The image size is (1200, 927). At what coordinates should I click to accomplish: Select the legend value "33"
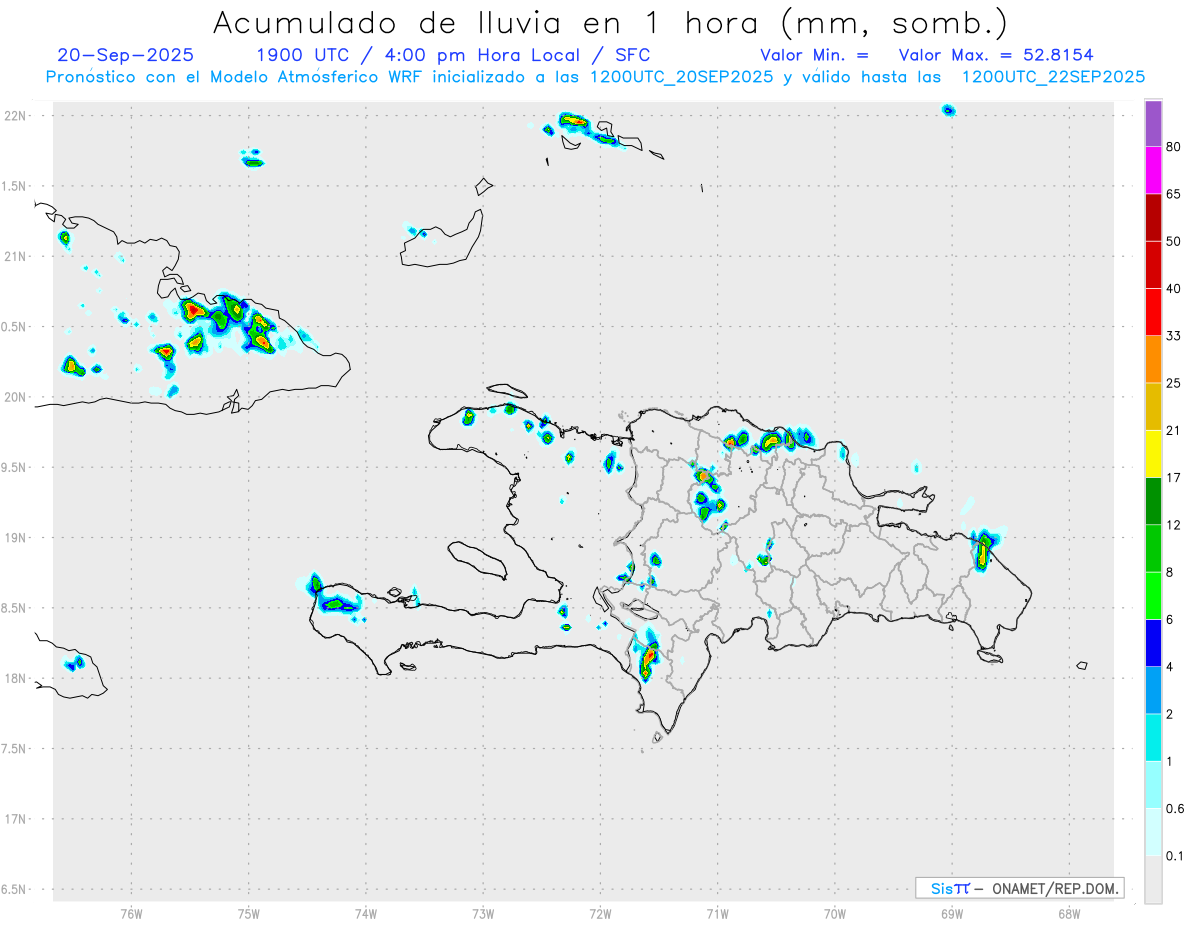point(1174,336)
